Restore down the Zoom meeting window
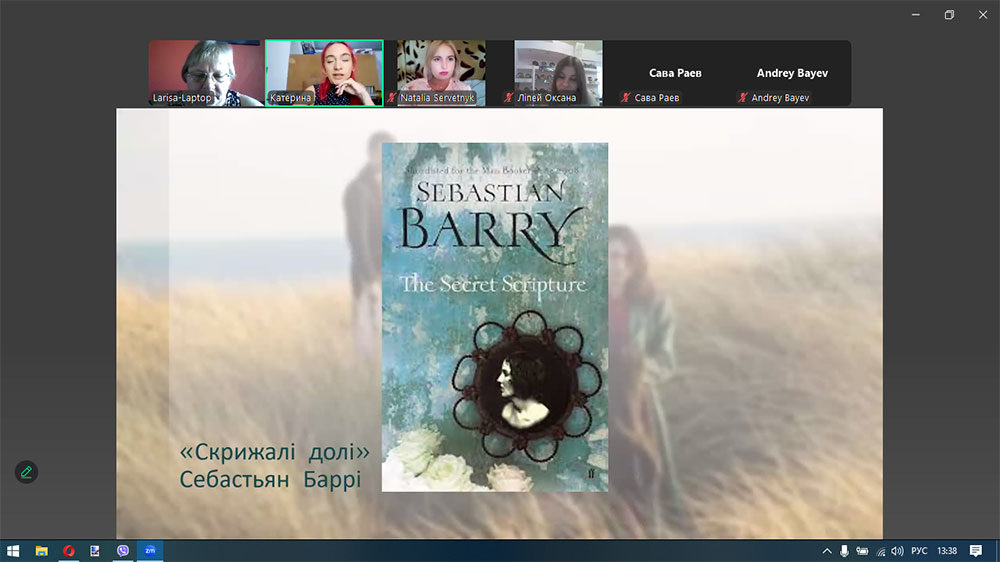This screenshot has height=562, width=1000. tap(949, 15)
